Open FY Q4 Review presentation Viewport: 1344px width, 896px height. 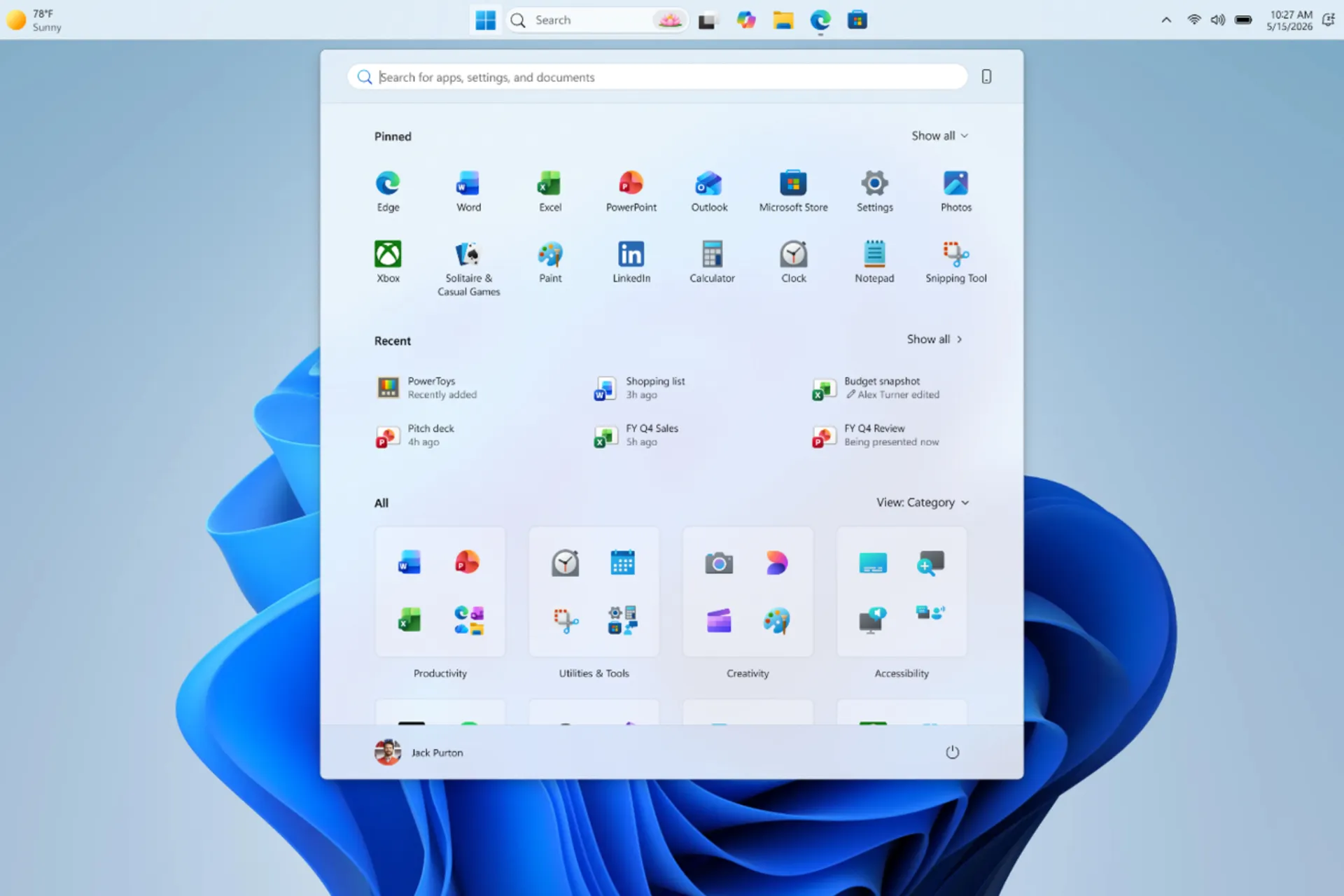point(875,435)
